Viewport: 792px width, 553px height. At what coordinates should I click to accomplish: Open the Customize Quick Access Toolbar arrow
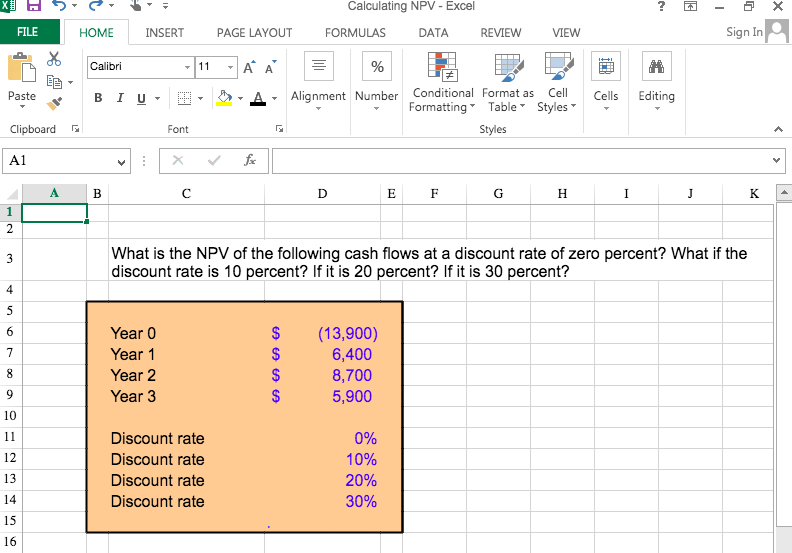coord(165,6)
